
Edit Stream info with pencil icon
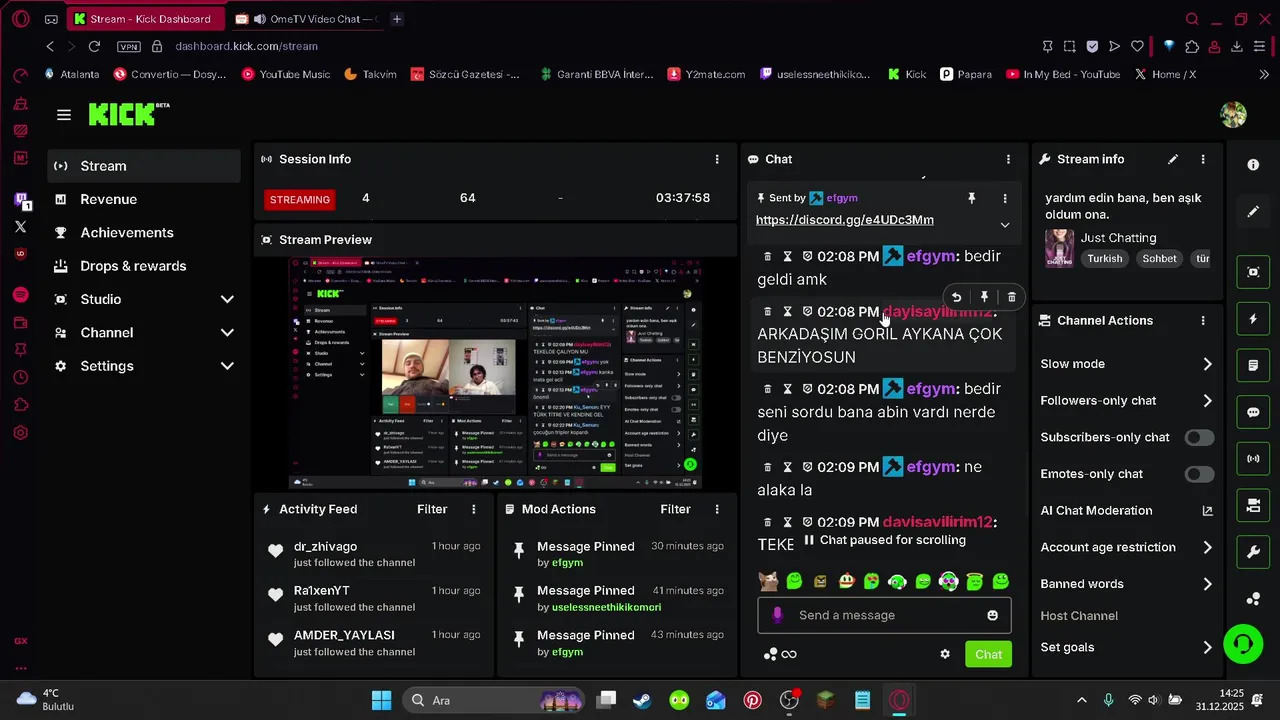point(1173,159)
